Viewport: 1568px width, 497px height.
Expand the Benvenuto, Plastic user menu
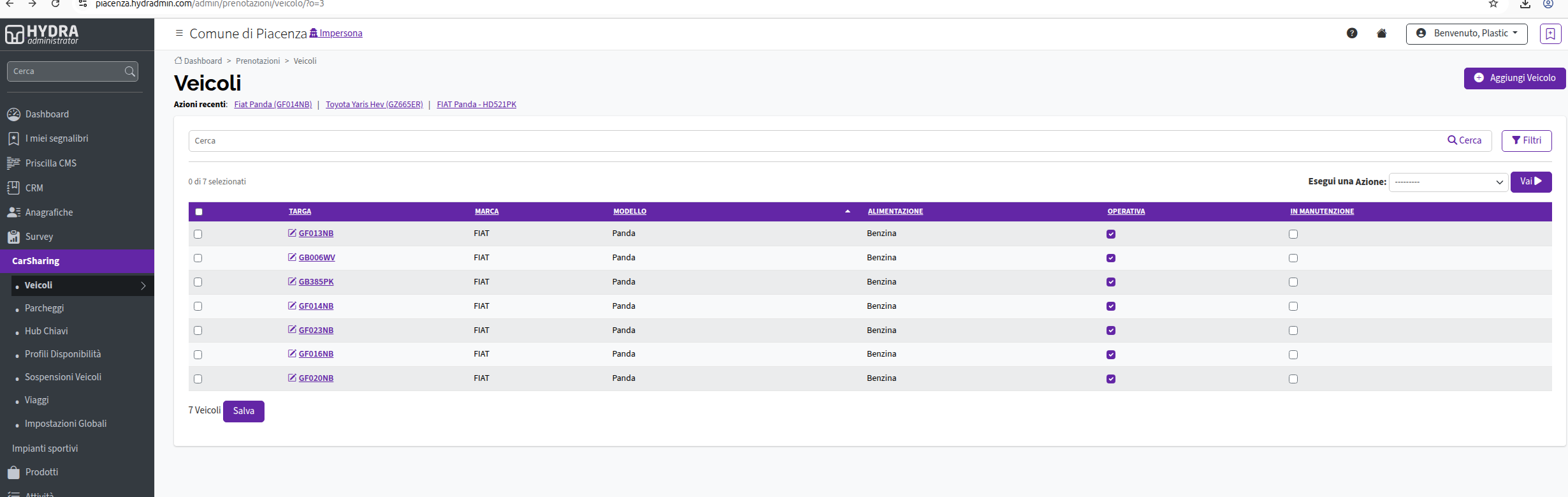coord(1467,33)
